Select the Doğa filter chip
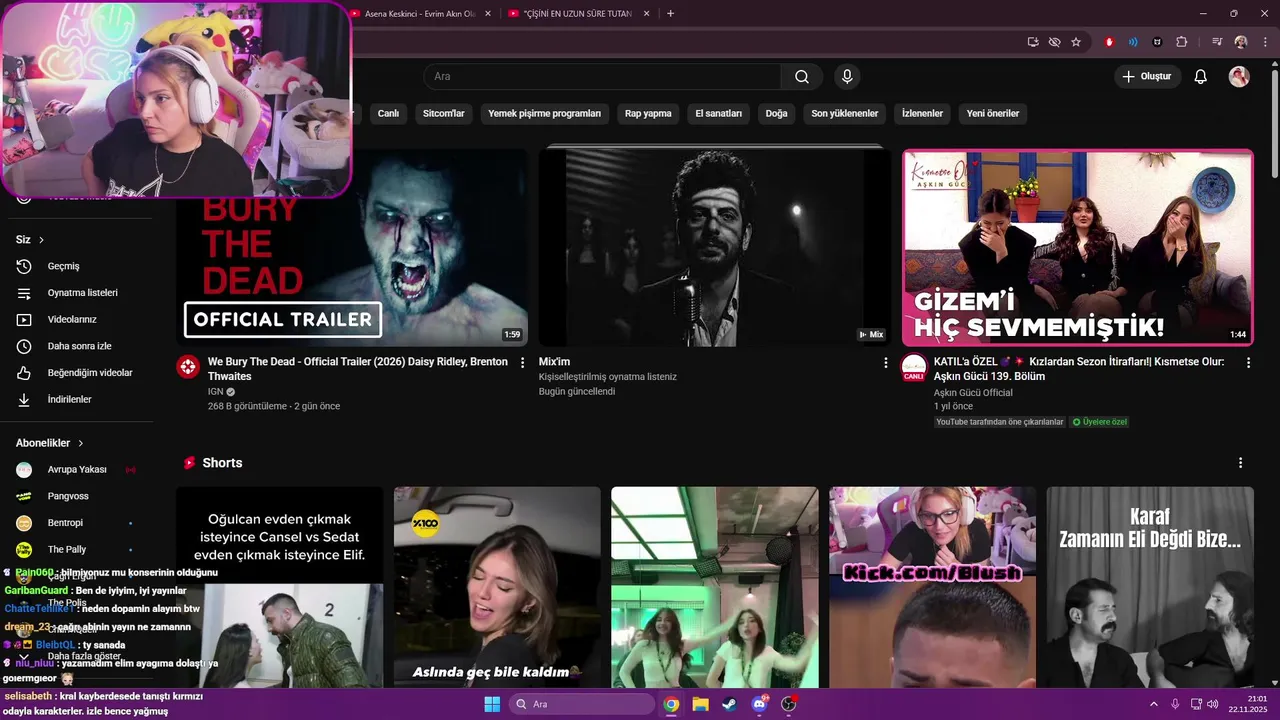1280x720 pixels. pos(776,114)
